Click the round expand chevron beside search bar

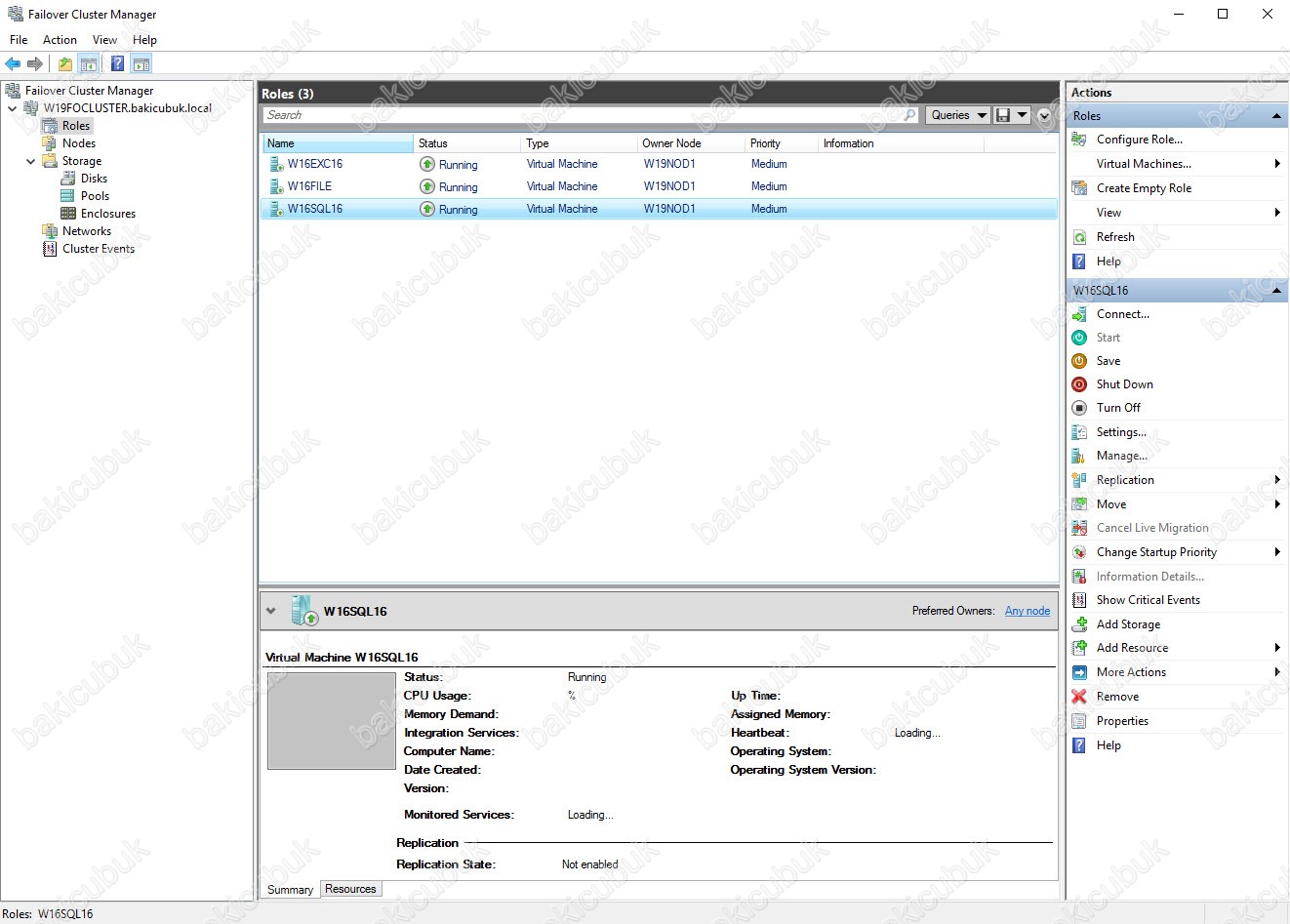pyautogui.click(x=1044, y=115)
